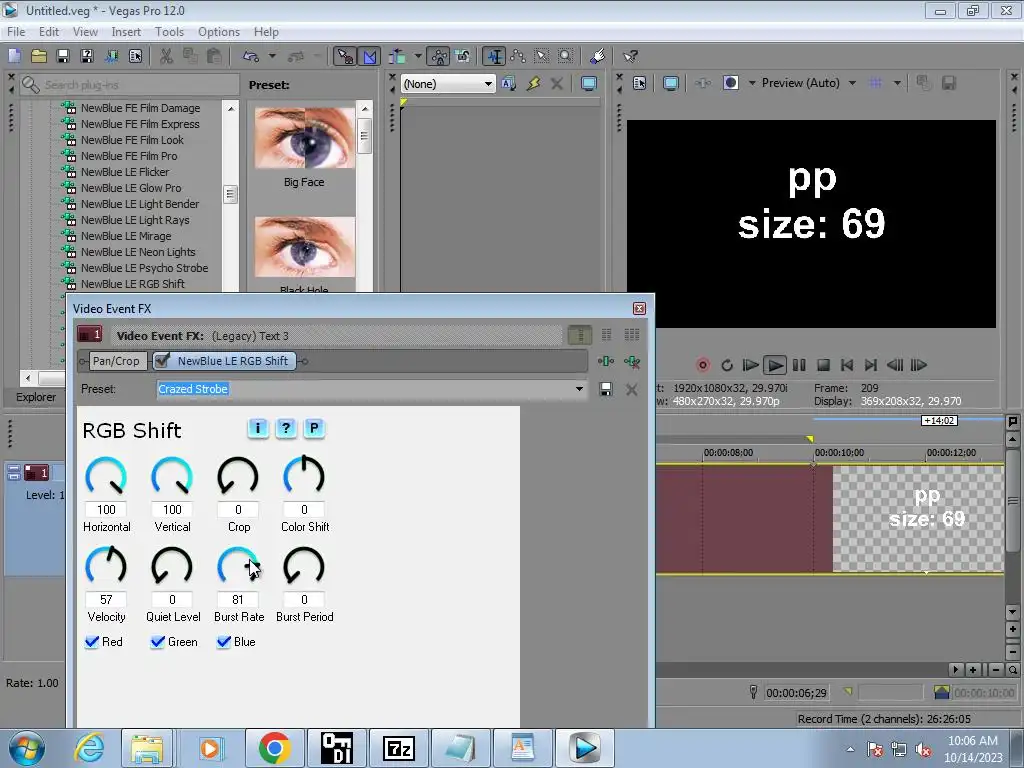The width and height of the screenshot is (1024, 768).
Task: Uncheck the Blue channel checkbox
Action: click(x=224, y=642)
